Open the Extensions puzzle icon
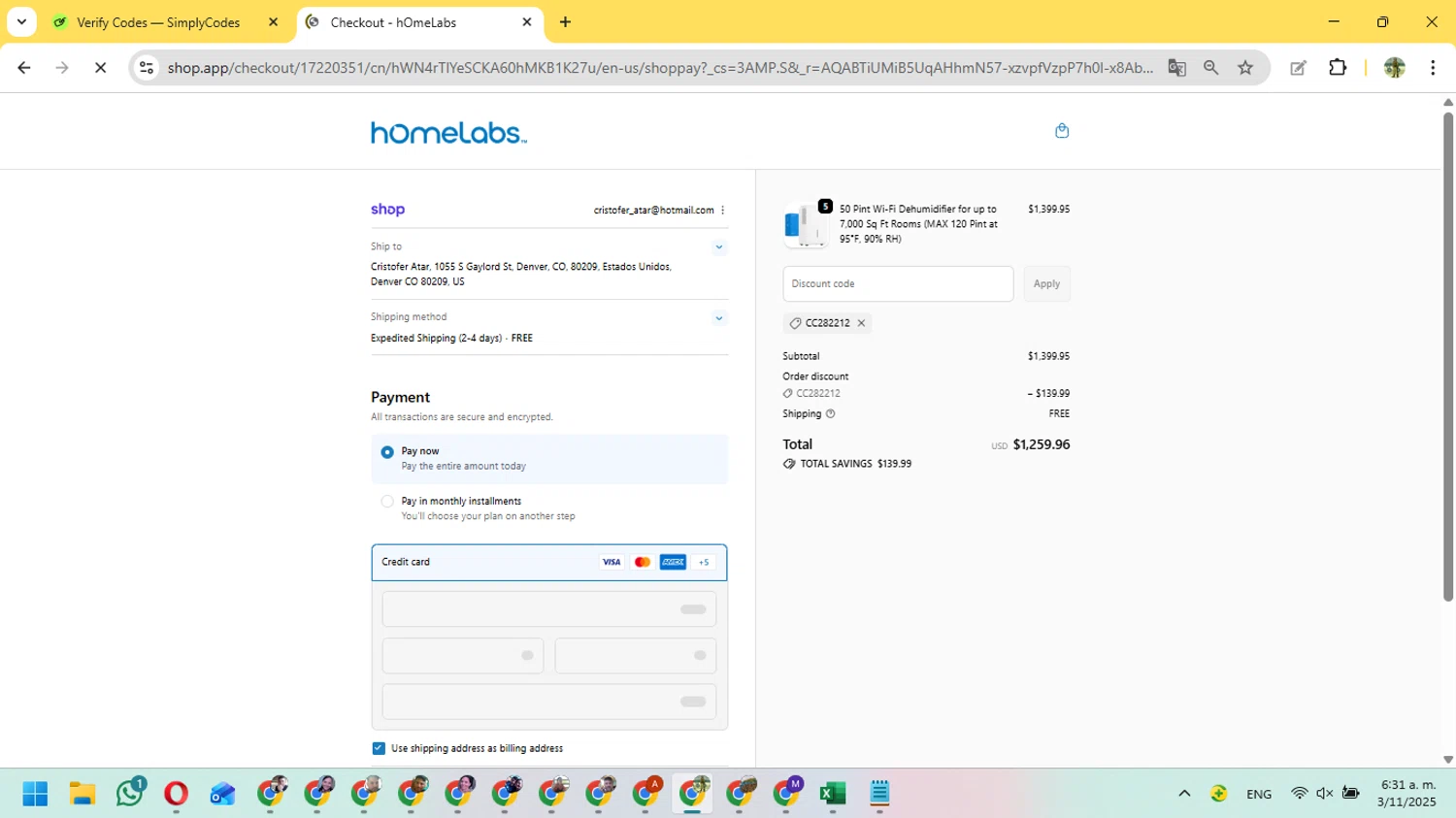 [x=1338, y=68]
